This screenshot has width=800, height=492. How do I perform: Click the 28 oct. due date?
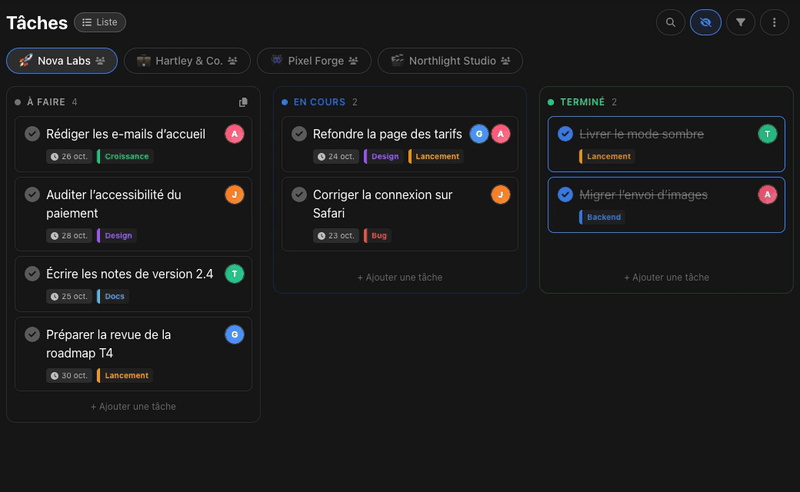(69, 235)
